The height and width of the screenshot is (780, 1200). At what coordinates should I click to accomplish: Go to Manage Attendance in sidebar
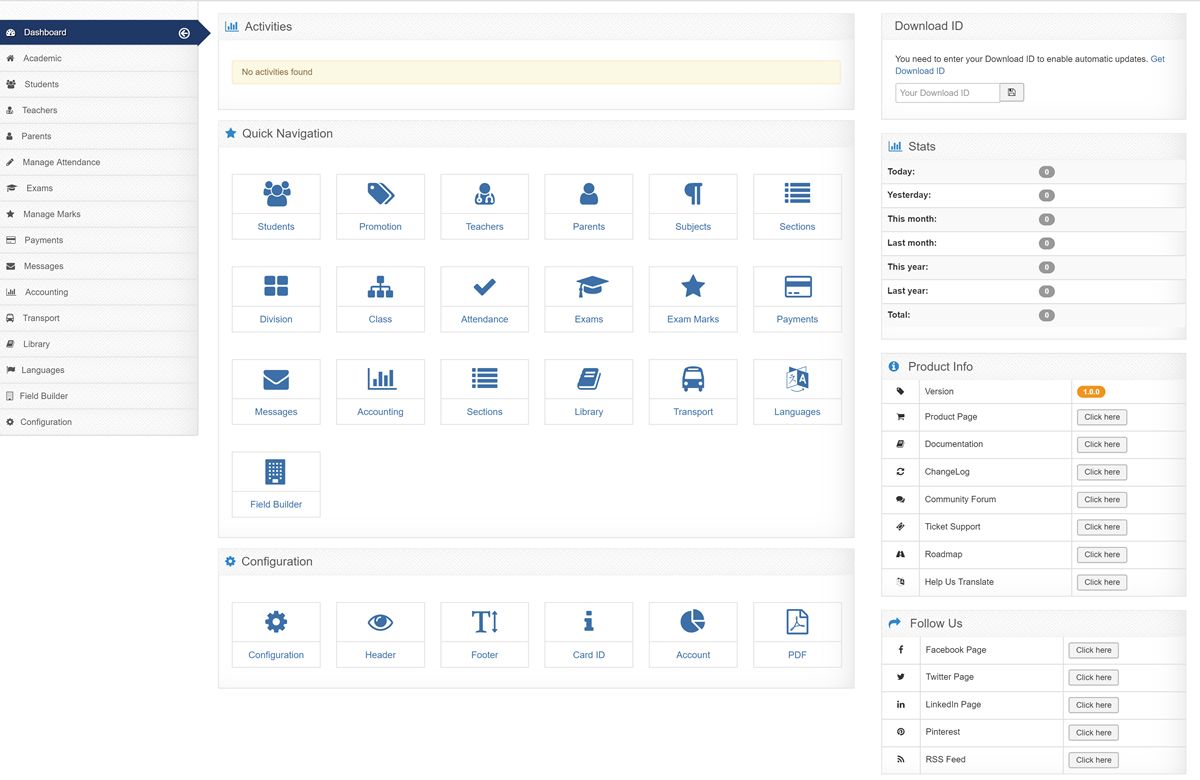pos(99,162)
